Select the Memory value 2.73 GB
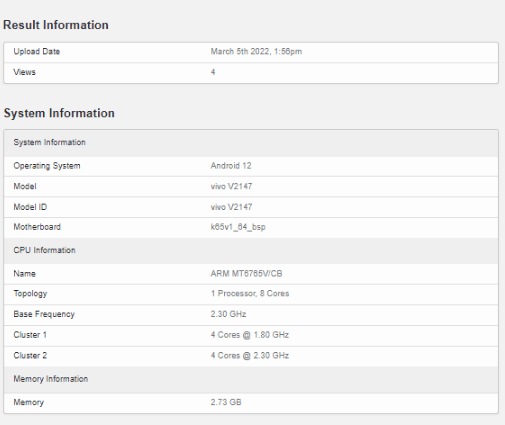 coord(226,402)
